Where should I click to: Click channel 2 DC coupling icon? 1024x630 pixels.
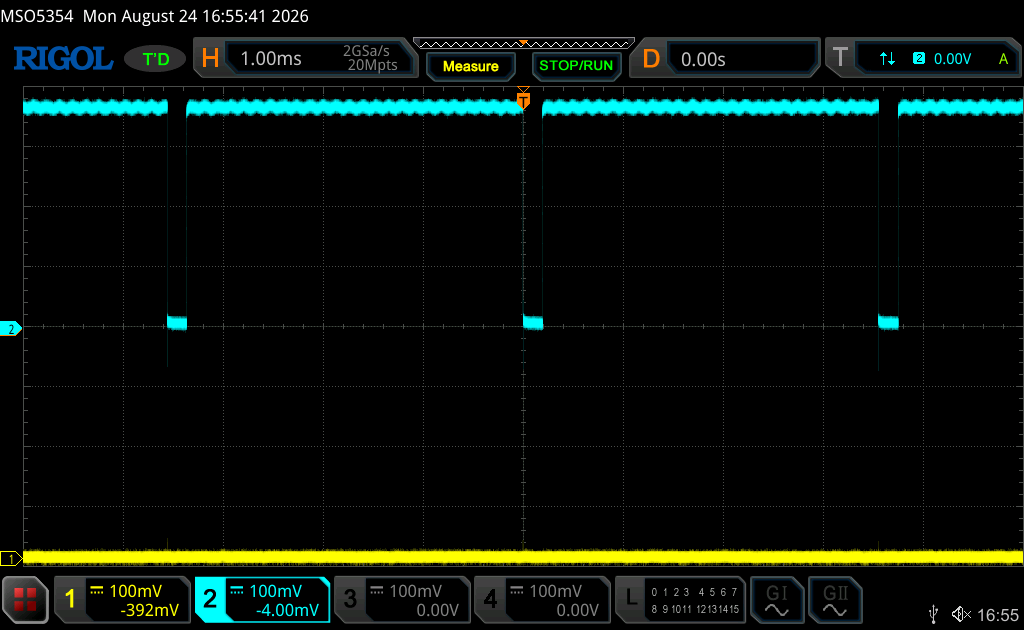point(236,590)
